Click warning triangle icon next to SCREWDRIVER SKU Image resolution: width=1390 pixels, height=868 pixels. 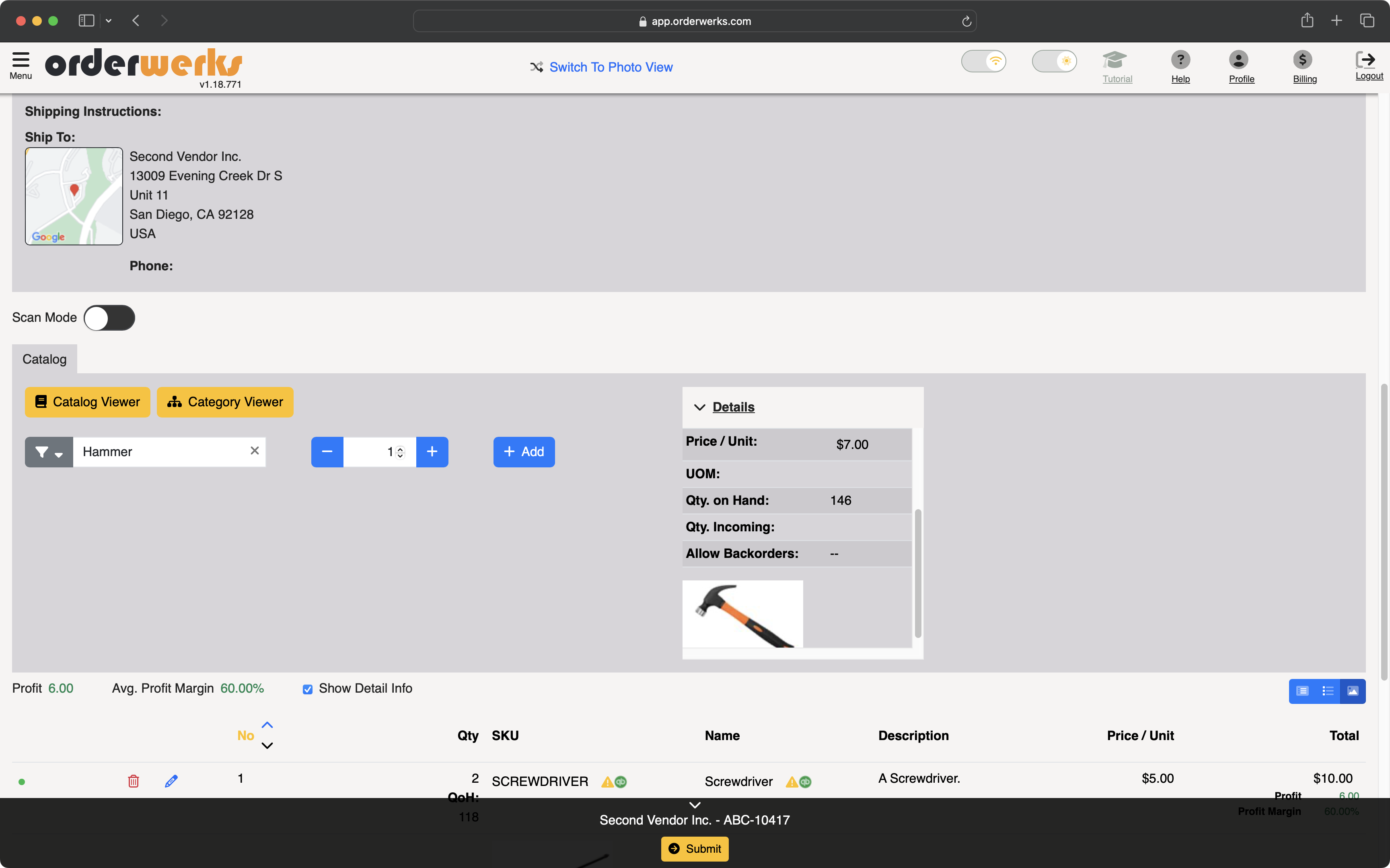tap(607, 782)
